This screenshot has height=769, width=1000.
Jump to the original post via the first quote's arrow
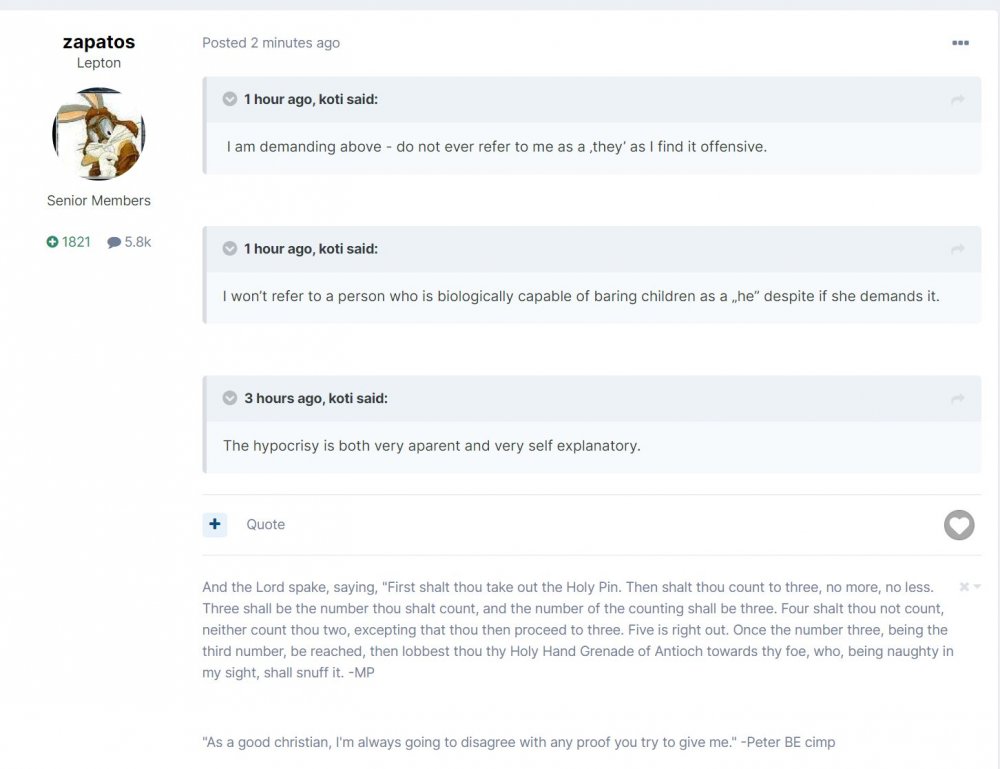(x=957, y=100)
